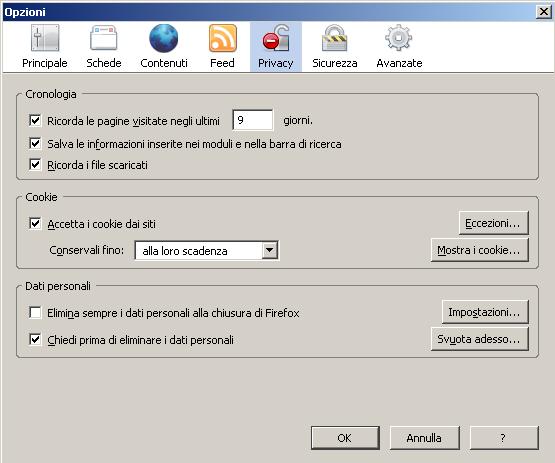Screen dimensions: 555x463
Task: Enable 'Elimina sempre i dati personali' checkbox
Action: point(35,313)
